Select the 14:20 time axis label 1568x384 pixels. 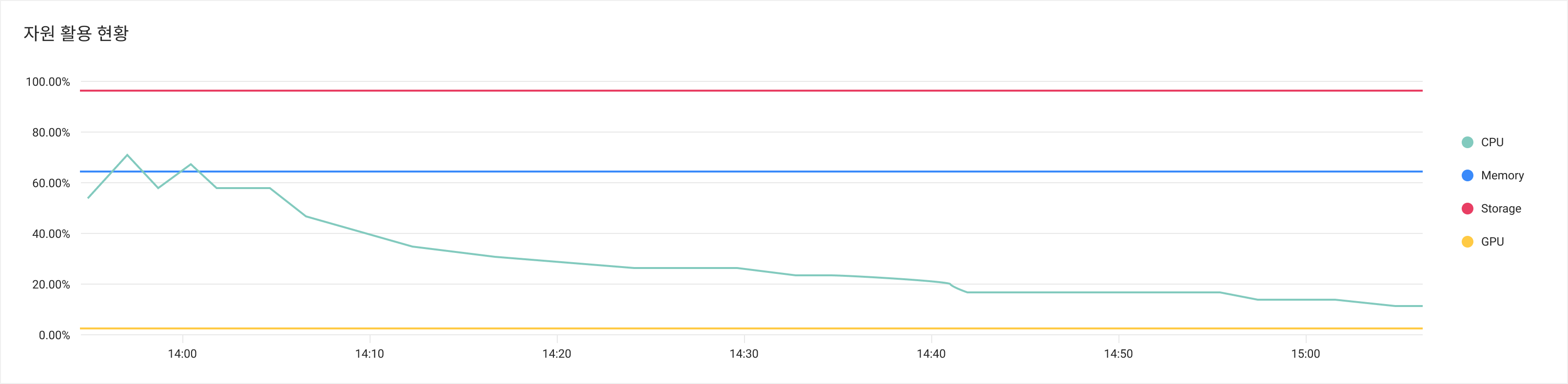556,354
